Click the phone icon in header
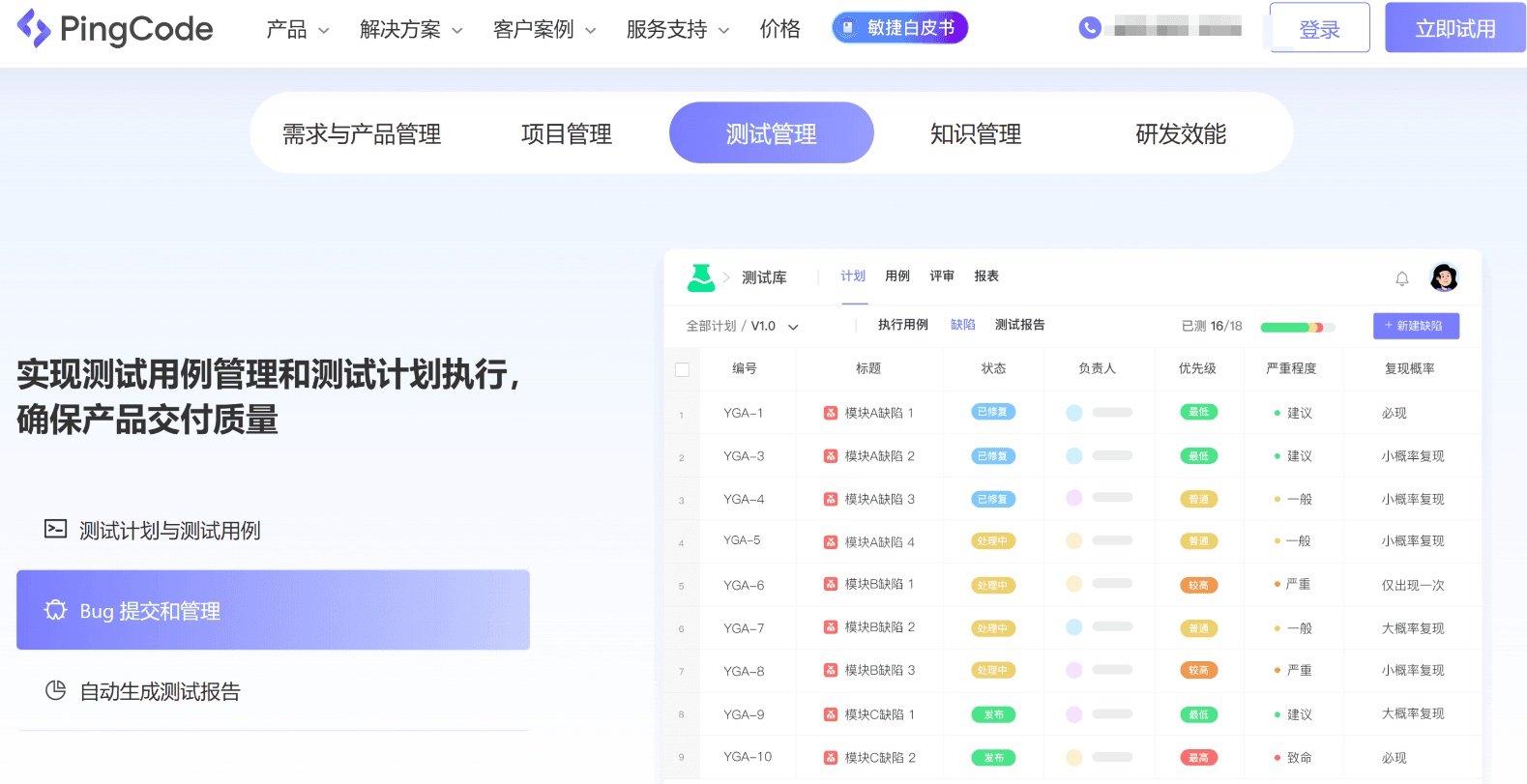The width and height of the screenshot is (1527, 784). click(1090, 28)
